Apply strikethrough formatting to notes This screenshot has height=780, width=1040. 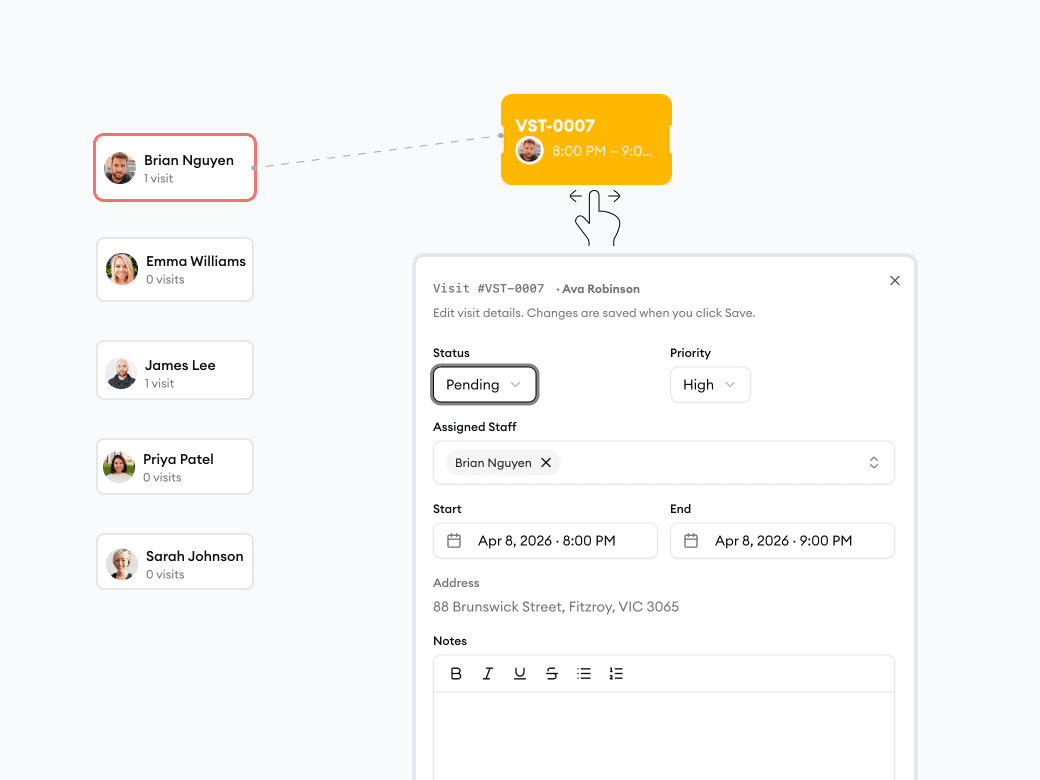(x=552, y=673)
